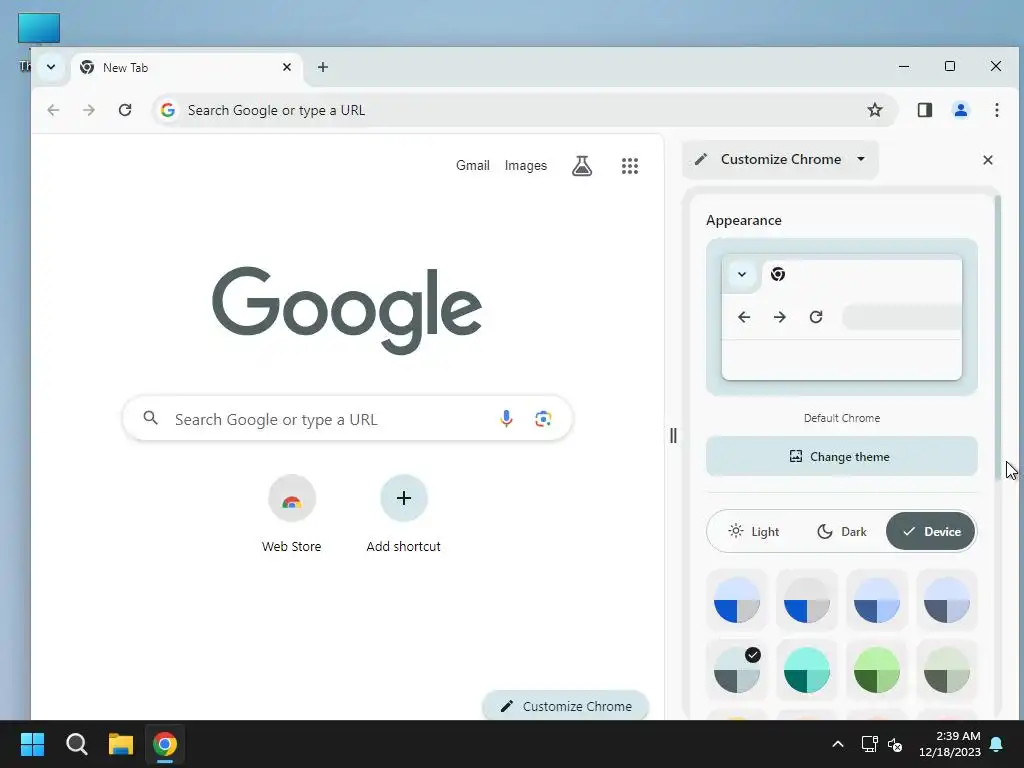Image resolution: width=1024 pixels, height=768 pixels.
Task: Click the Google search box
Action: (x=347, y=419)
